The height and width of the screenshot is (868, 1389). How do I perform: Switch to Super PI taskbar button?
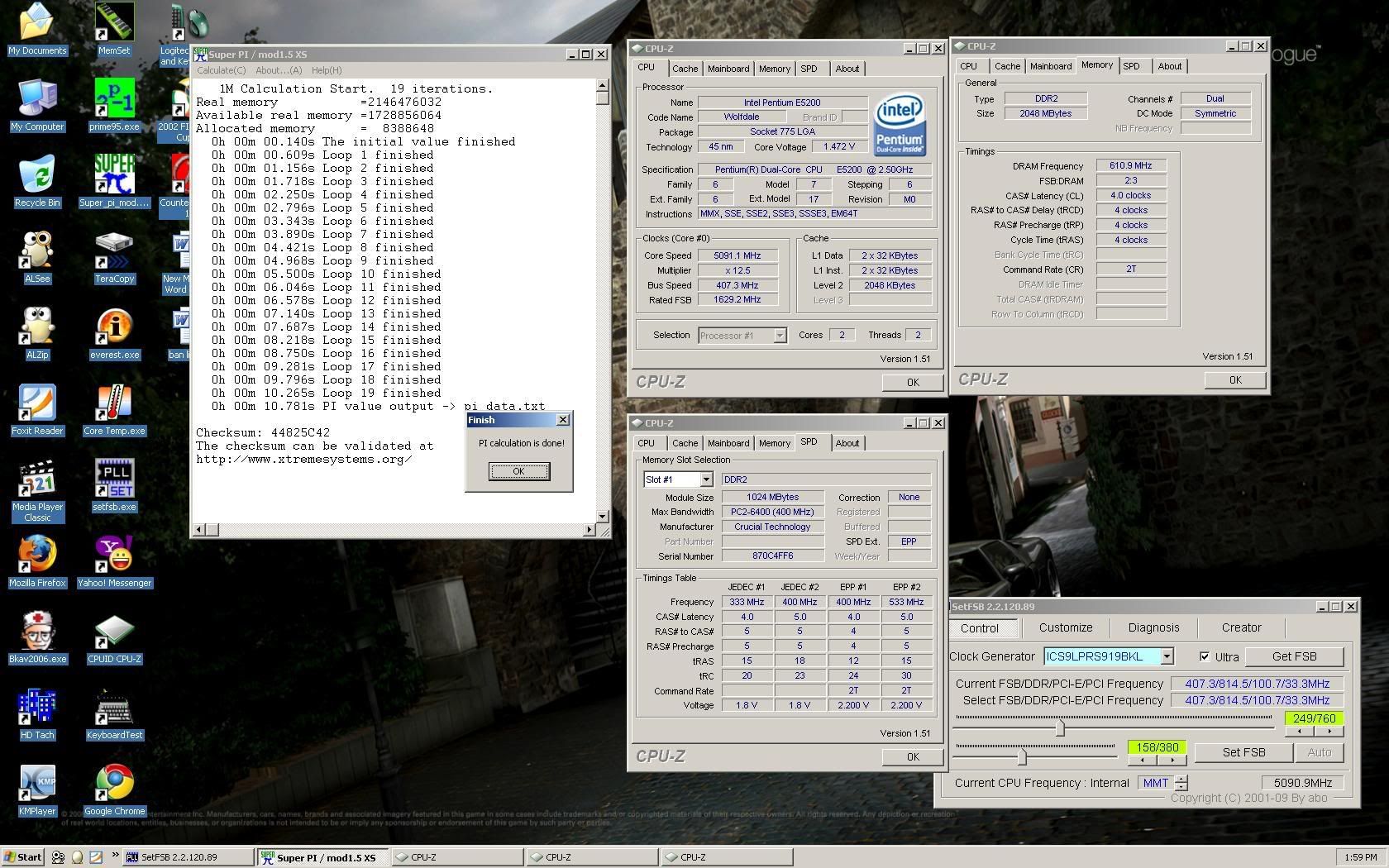pos(322,857)
